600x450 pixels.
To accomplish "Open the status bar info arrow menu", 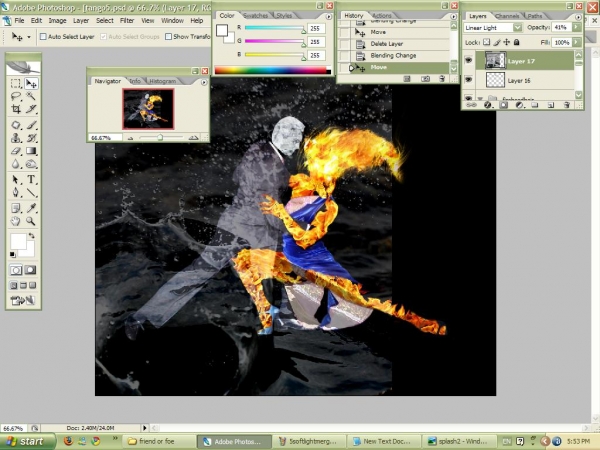I will [x=145, y=428].
